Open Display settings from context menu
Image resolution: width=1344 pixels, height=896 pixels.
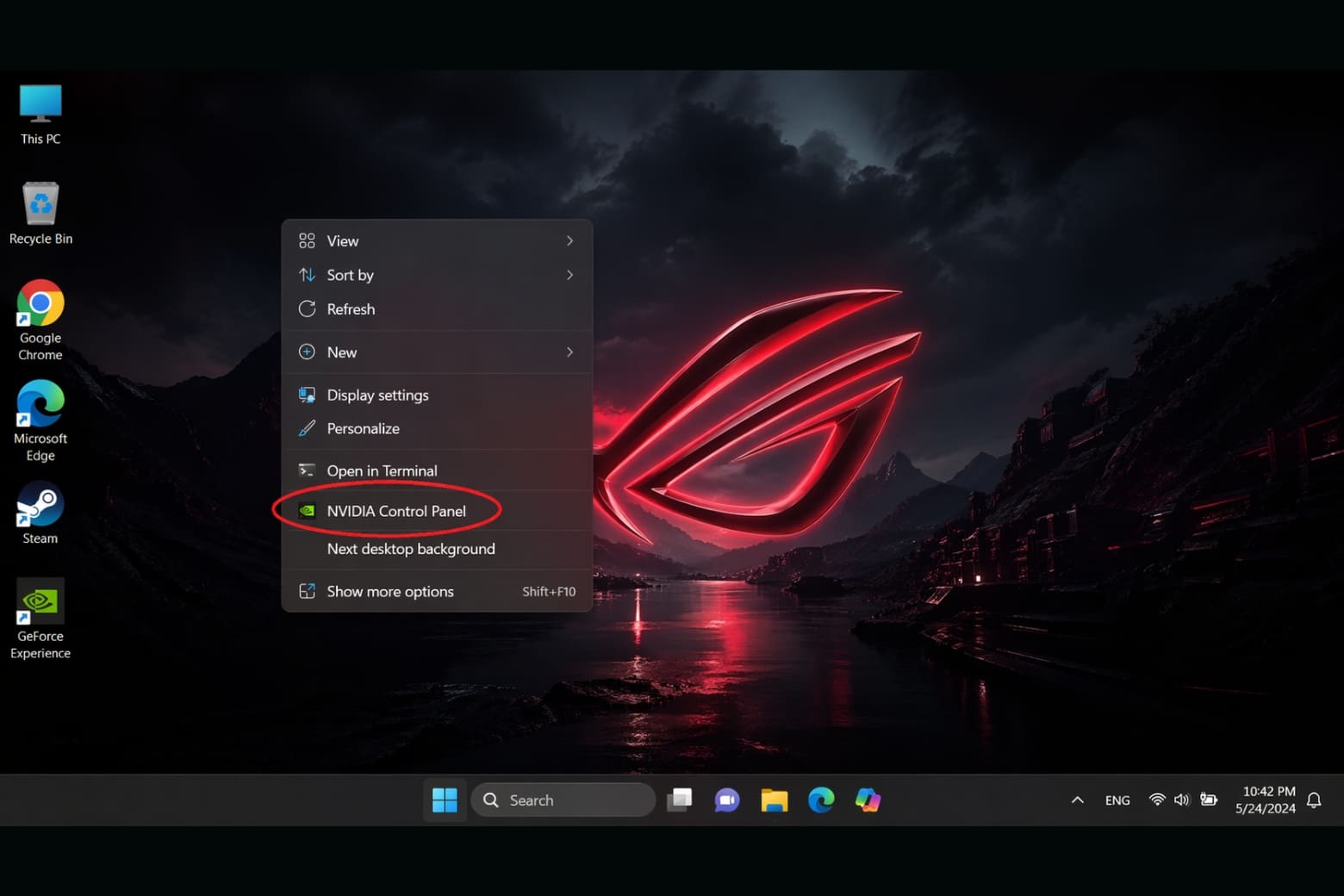[x=437, y=395]
